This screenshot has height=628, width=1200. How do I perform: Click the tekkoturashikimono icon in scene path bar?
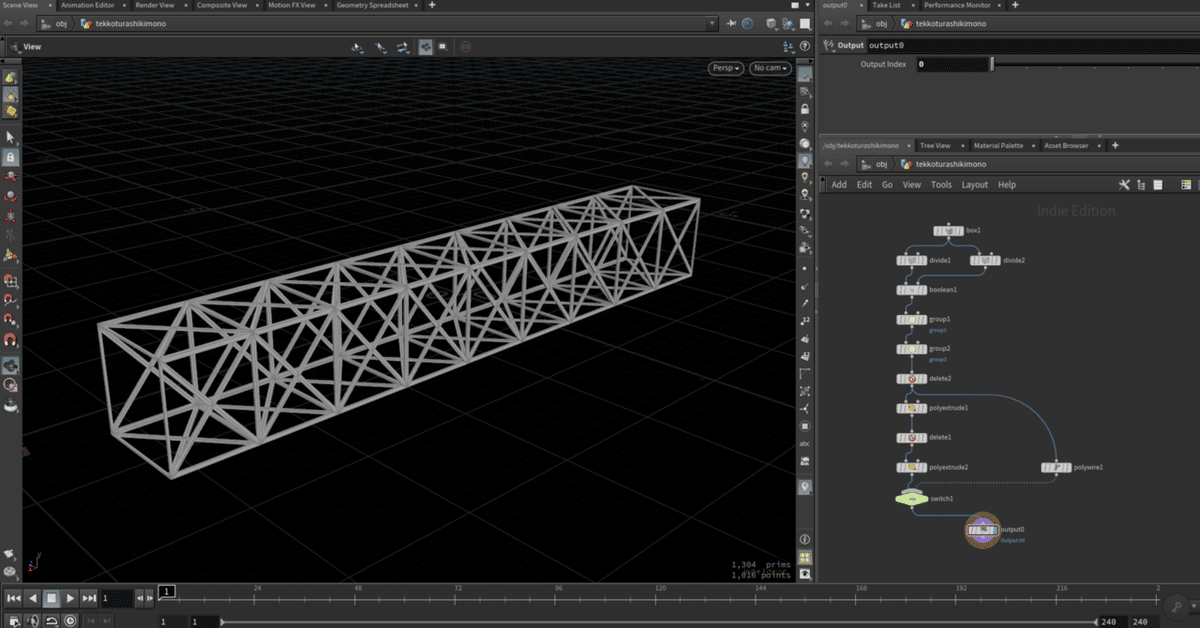tap(87, 23)
